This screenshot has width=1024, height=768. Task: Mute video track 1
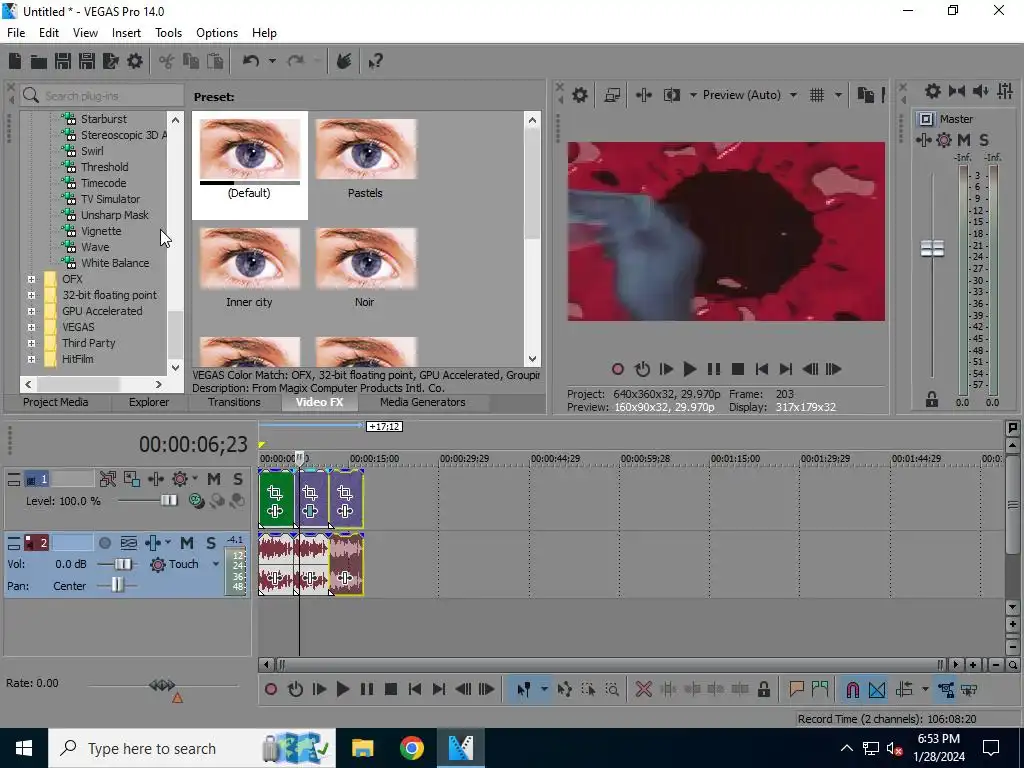(214, 479)
